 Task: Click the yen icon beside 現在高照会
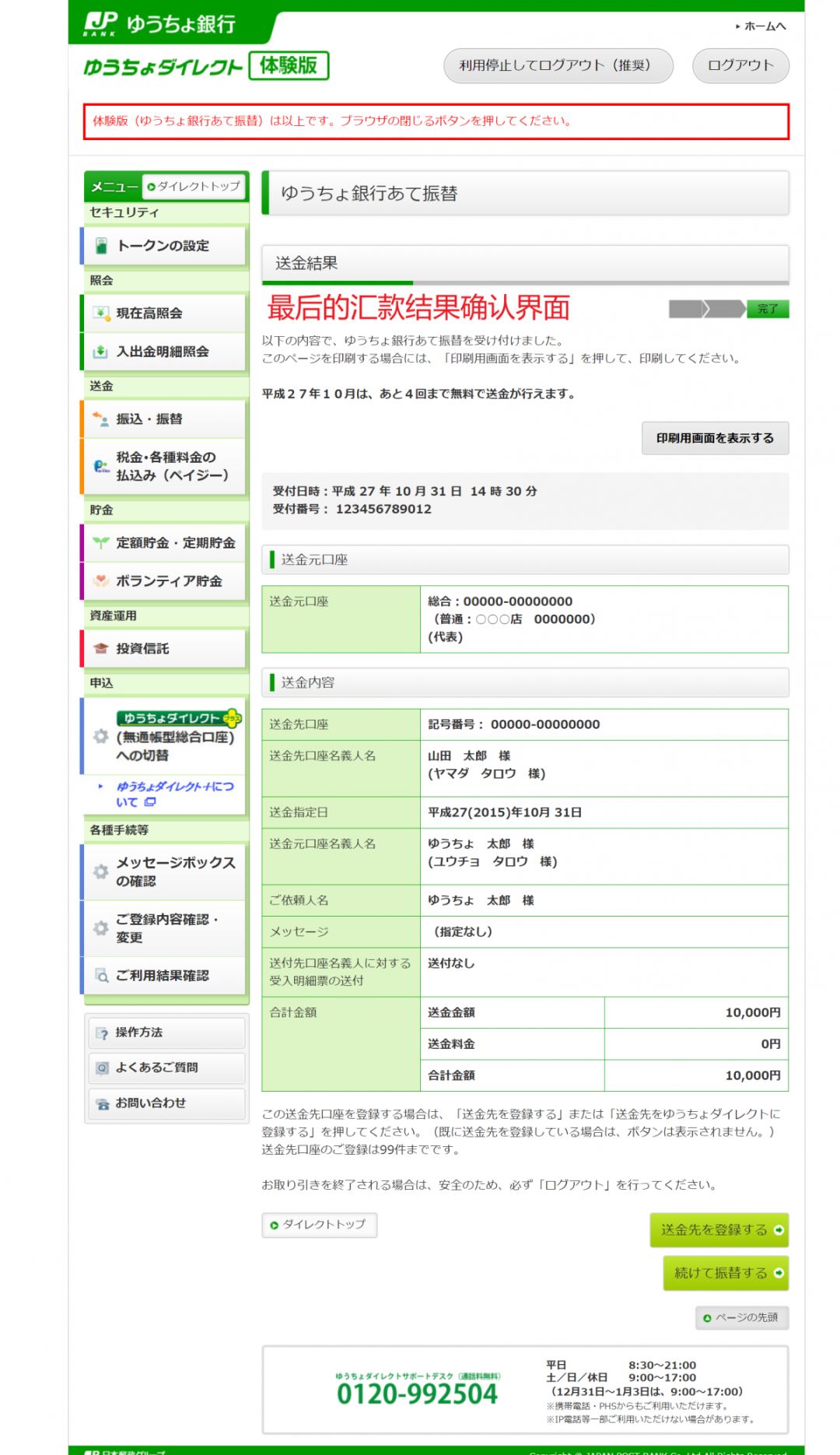[101, 314]
